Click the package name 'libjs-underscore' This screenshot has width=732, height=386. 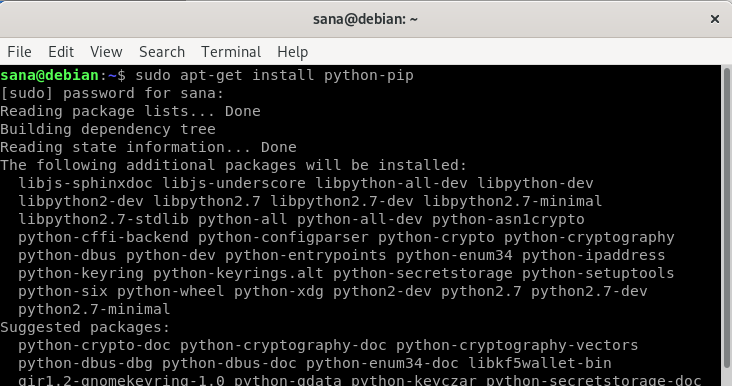[234, 183]
